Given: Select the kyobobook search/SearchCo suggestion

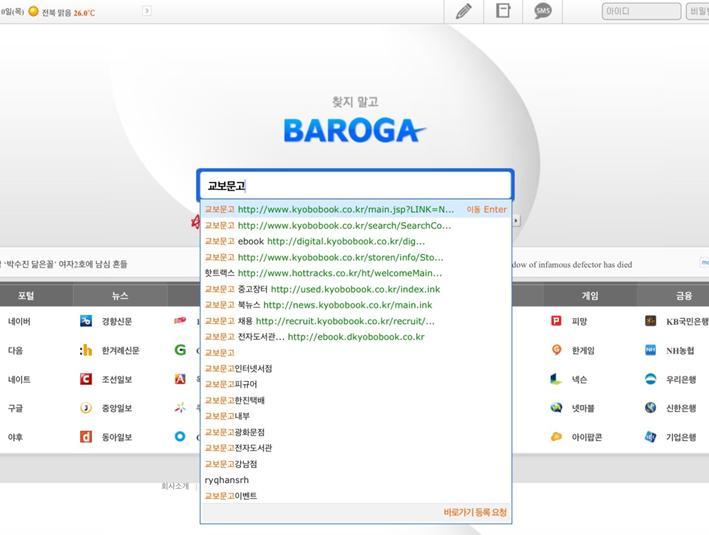Looking at the screenshot, I should (356, 225).
